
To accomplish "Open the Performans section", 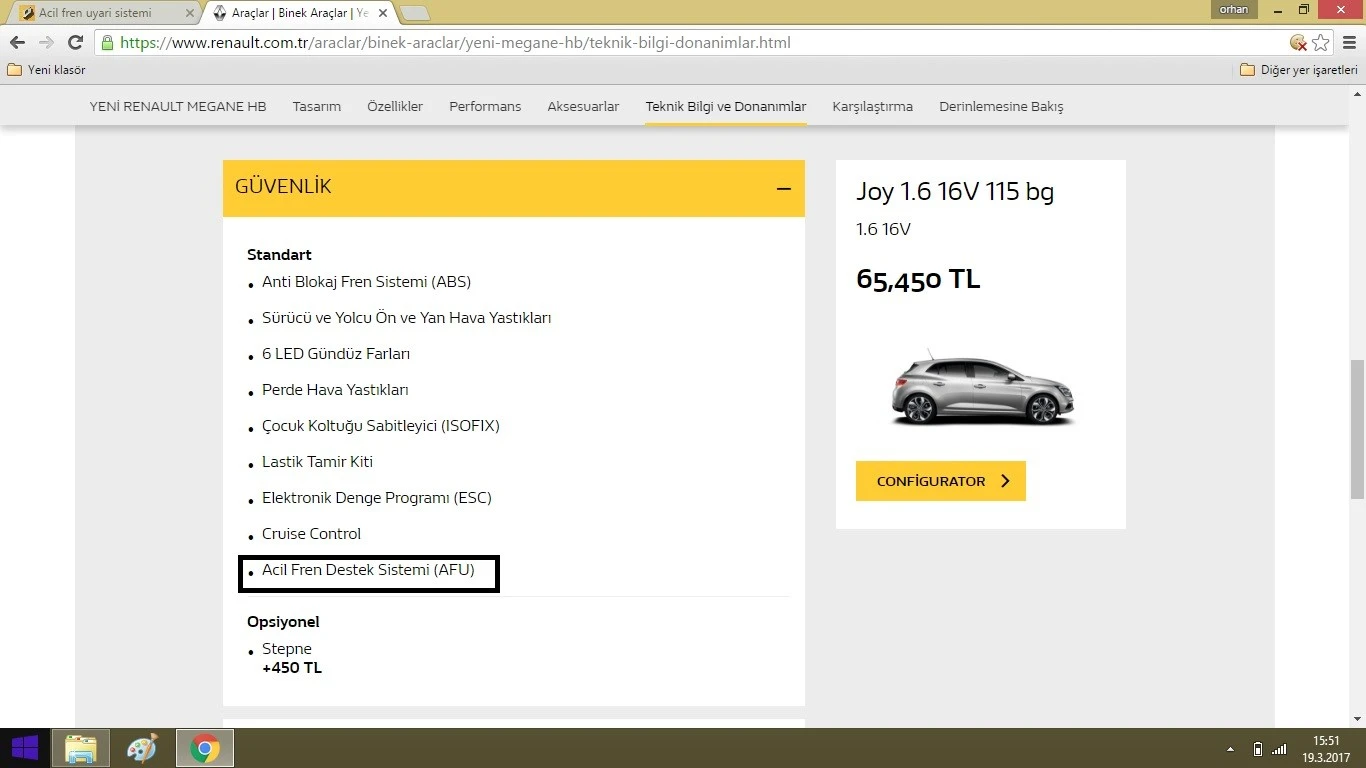I will pos(485,106).
